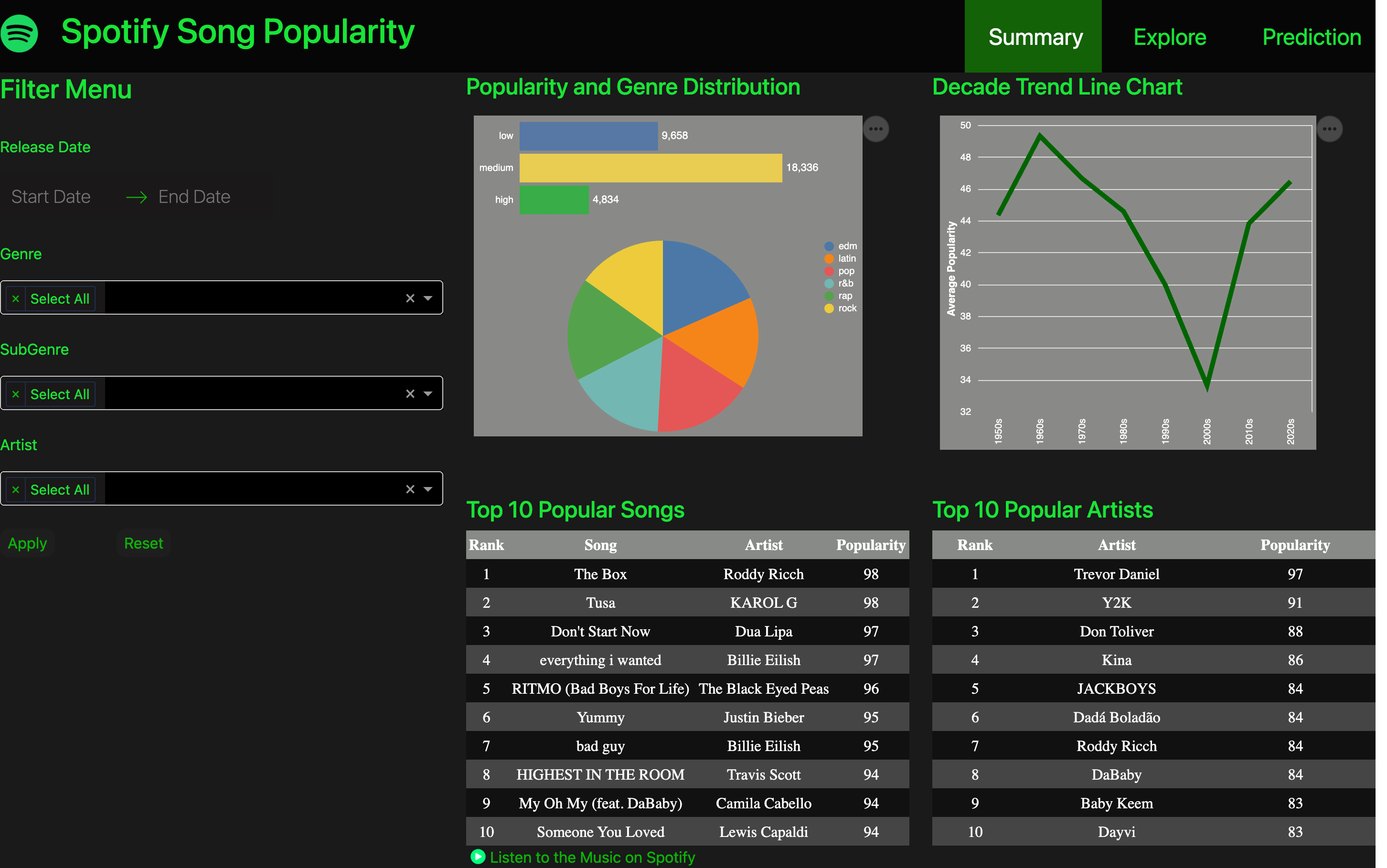1387x868 pixels.
Task: Click the play icon beside the Spotify link
Action: [x=478, y=857]
